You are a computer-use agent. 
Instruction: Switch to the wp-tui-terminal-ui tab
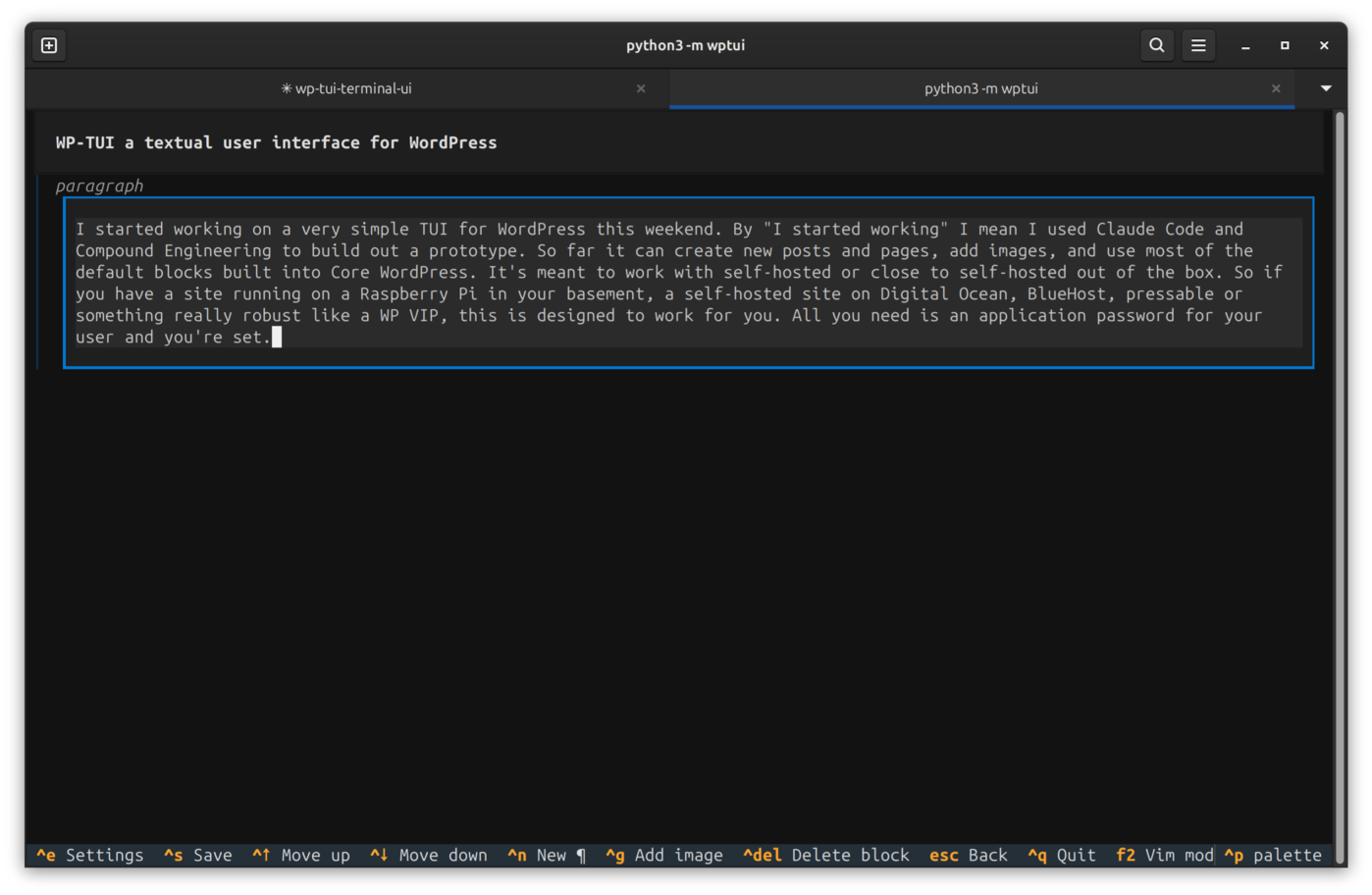coord(347,88)
